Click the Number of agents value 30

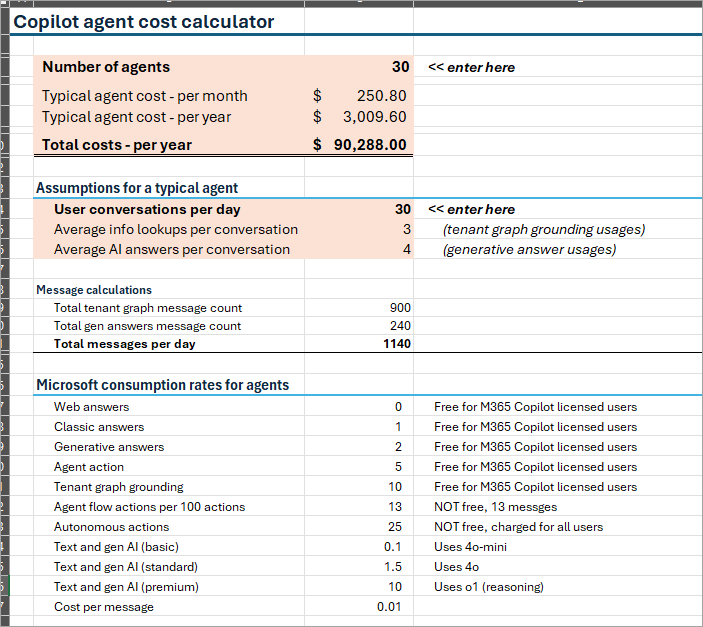tap(400, 67)
